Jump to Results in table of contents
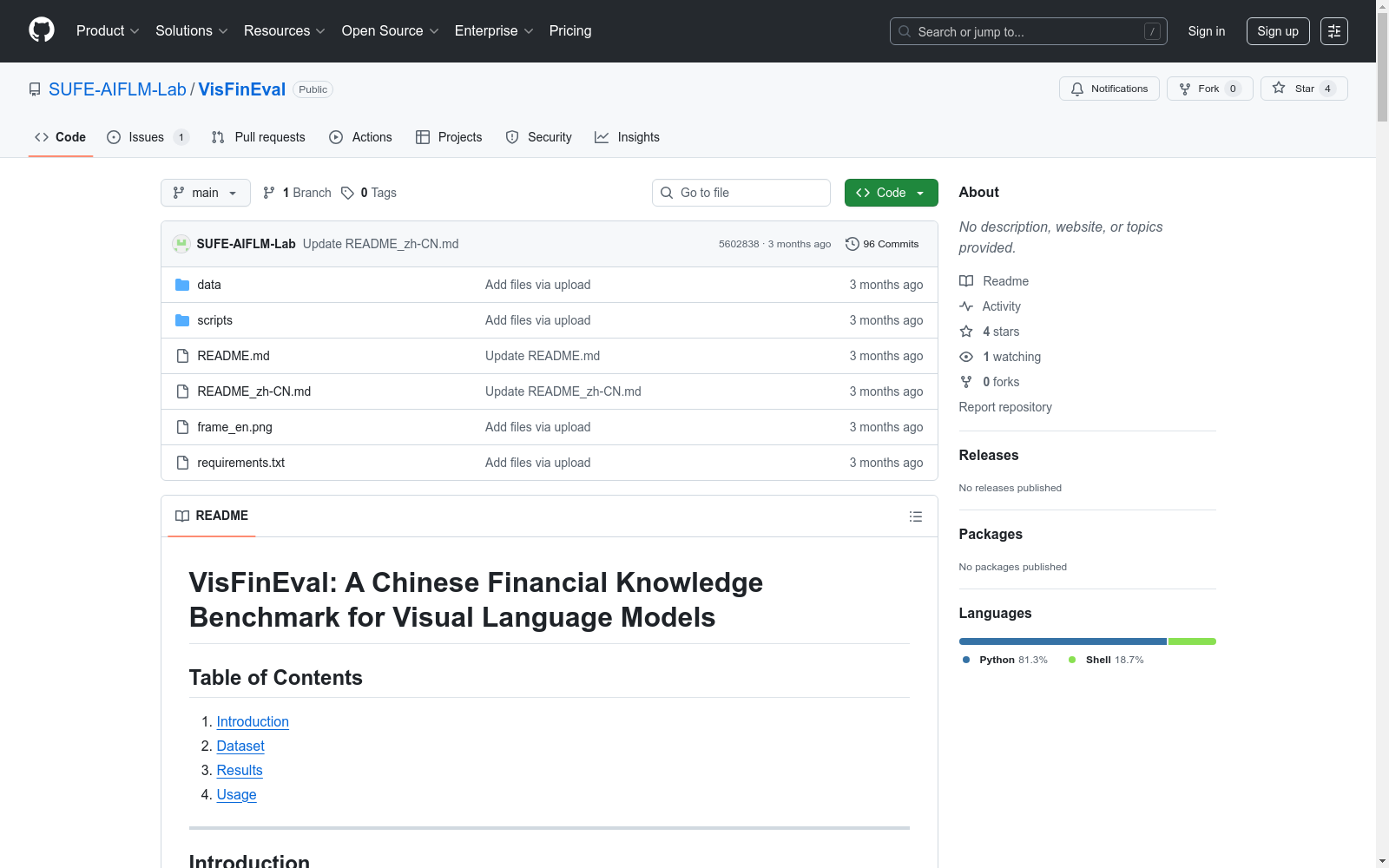The image size is (1389, 868). click(x=240, y=770)
